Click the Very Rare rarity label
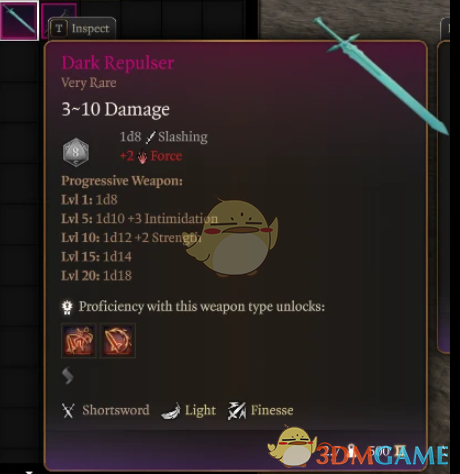This screenshot has width=460, height=474. click(x=89, y=83)
